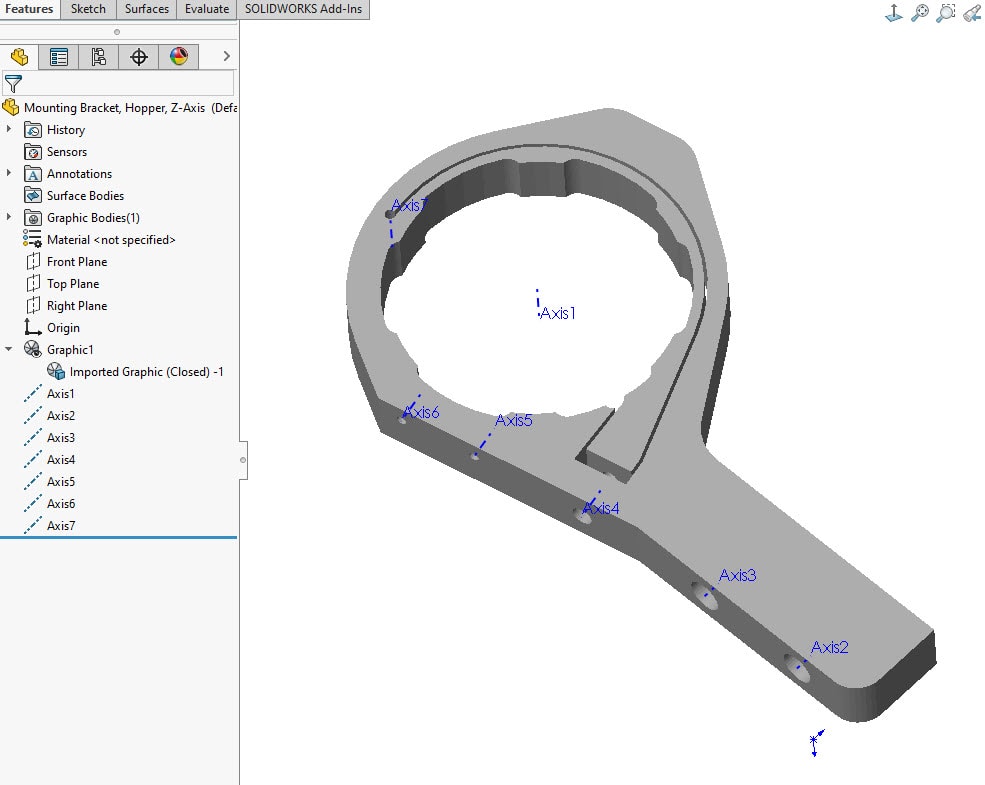985x785 pixels.
Task: Select the Graphic1 feature icon
Action: click(33, 349)
